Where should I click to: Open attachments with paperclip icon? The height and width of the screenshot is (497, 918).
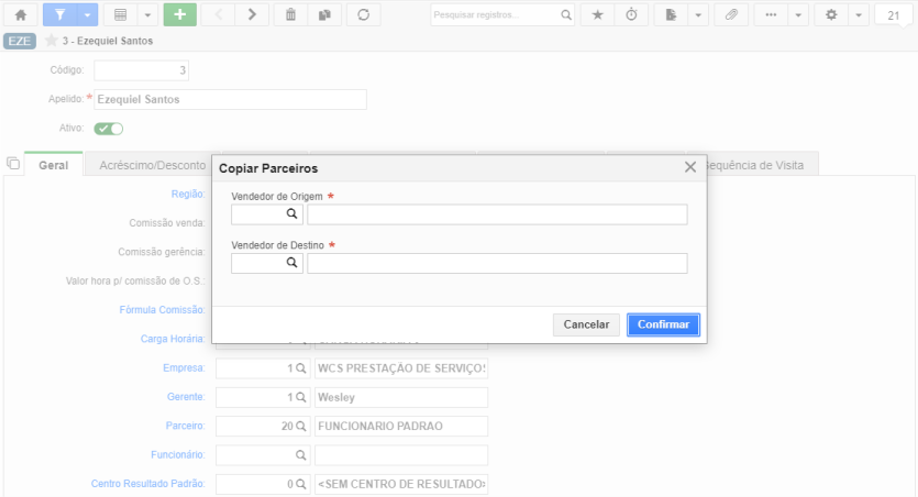tap(731, 15)
